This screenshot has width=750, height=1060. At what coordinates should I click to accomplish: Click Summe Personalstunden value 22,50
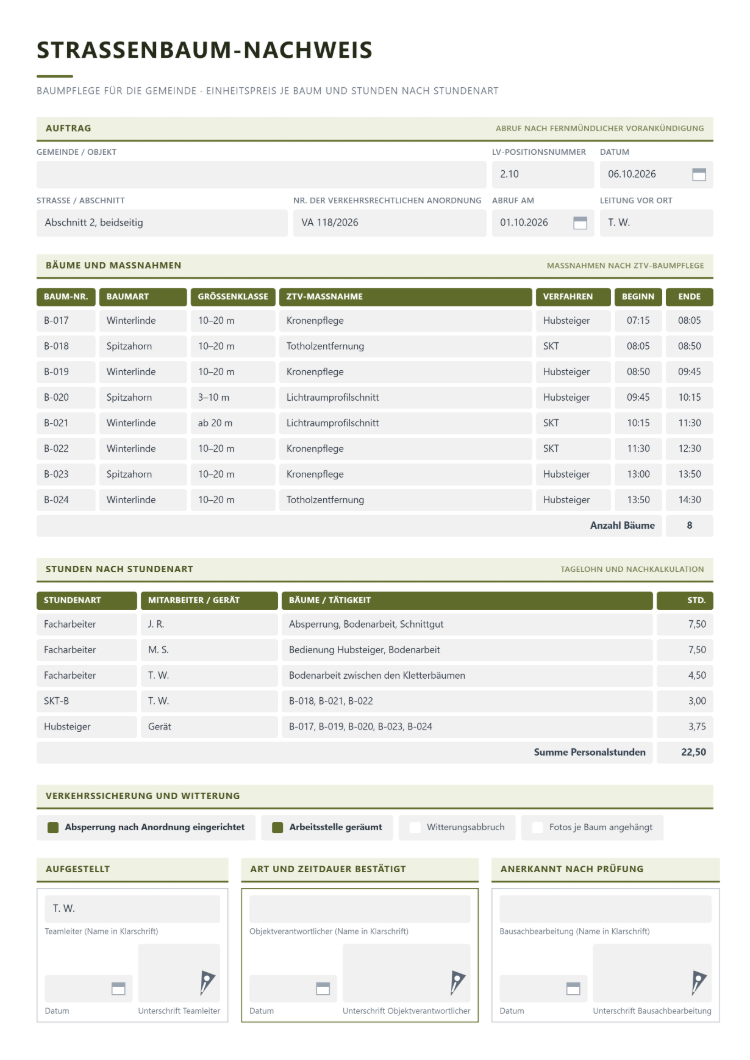point(684,753)
